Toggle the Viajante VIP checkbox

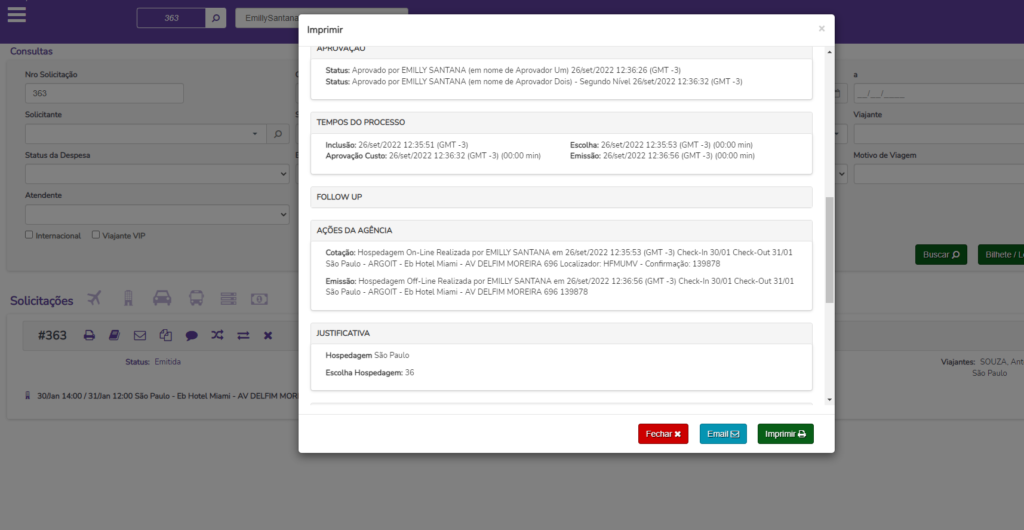click(x=96, y=235)
